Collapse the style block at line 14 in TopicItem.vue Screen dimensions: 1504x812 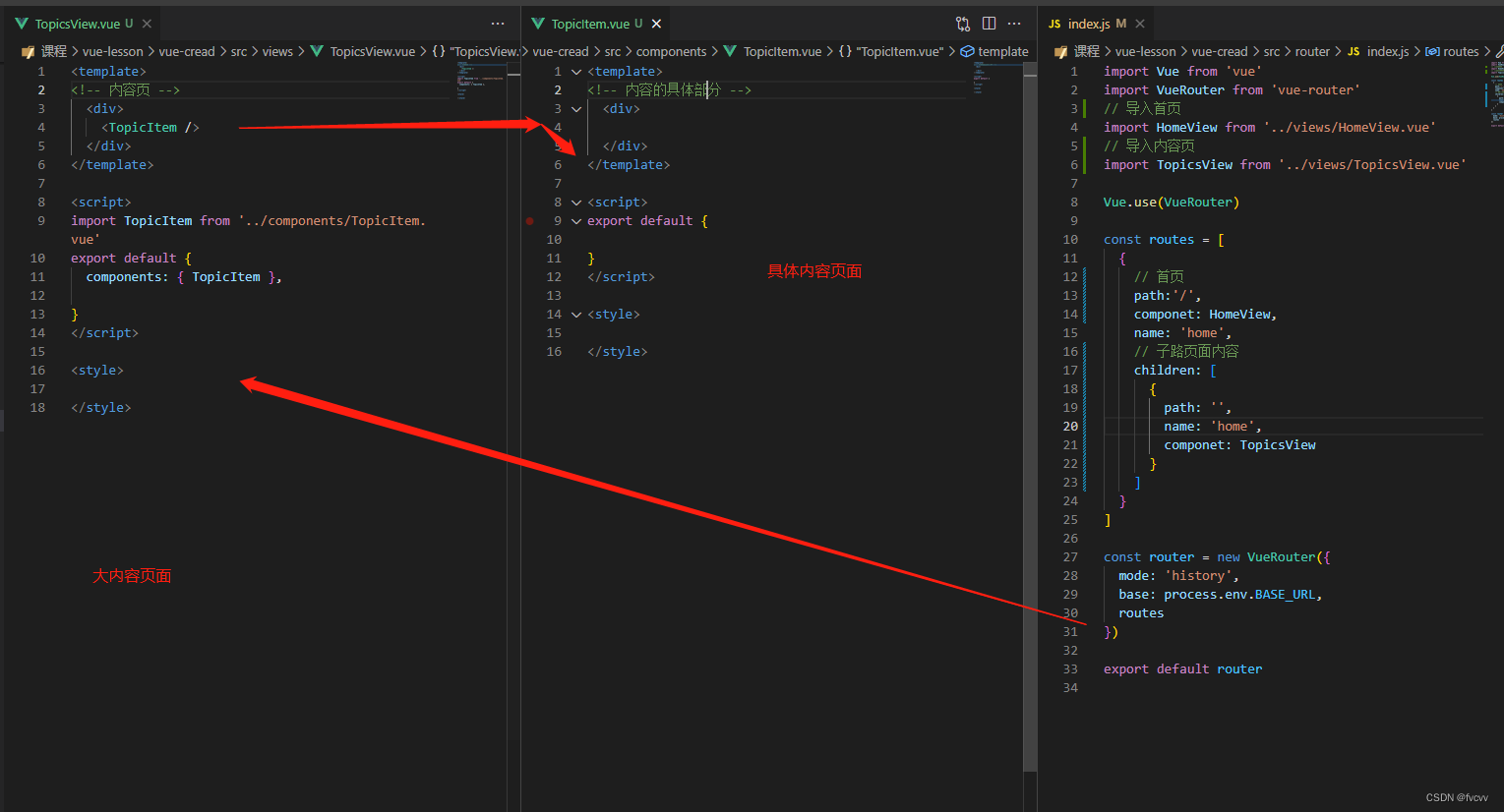576,315
